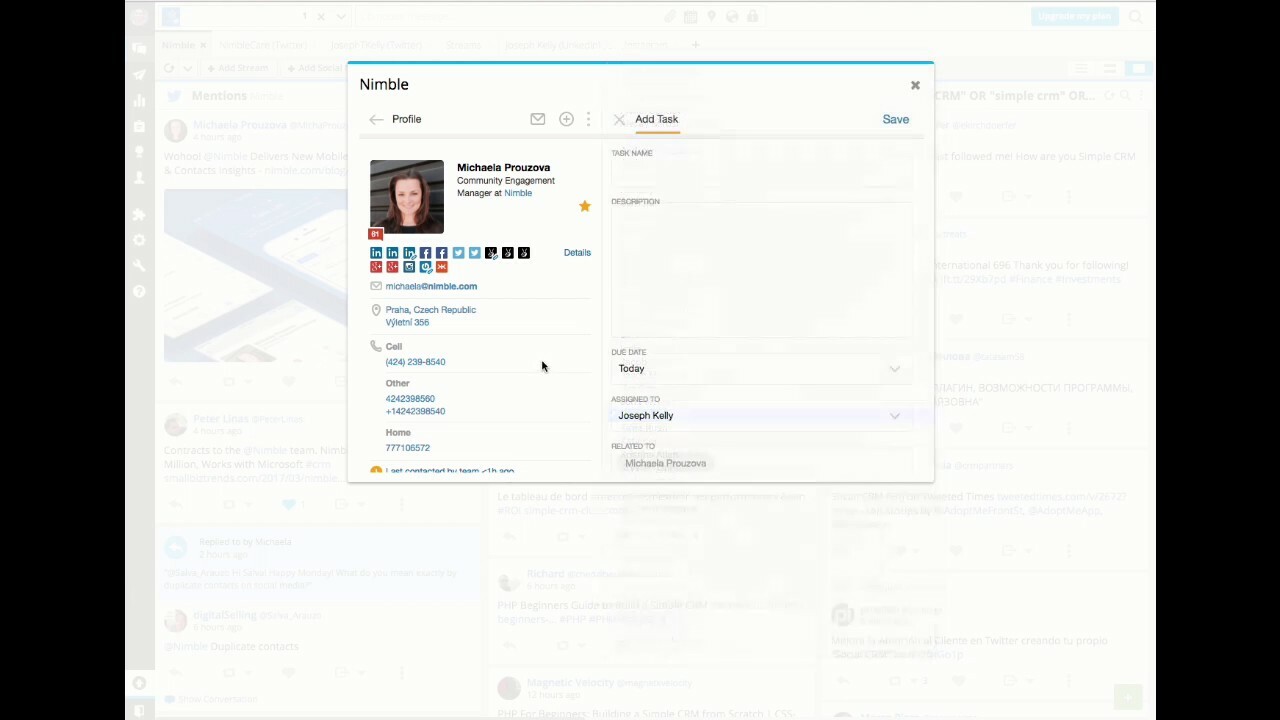Screen dimensions: 1280x720
Task: Save the new task
Action: (x=895, y=119)
